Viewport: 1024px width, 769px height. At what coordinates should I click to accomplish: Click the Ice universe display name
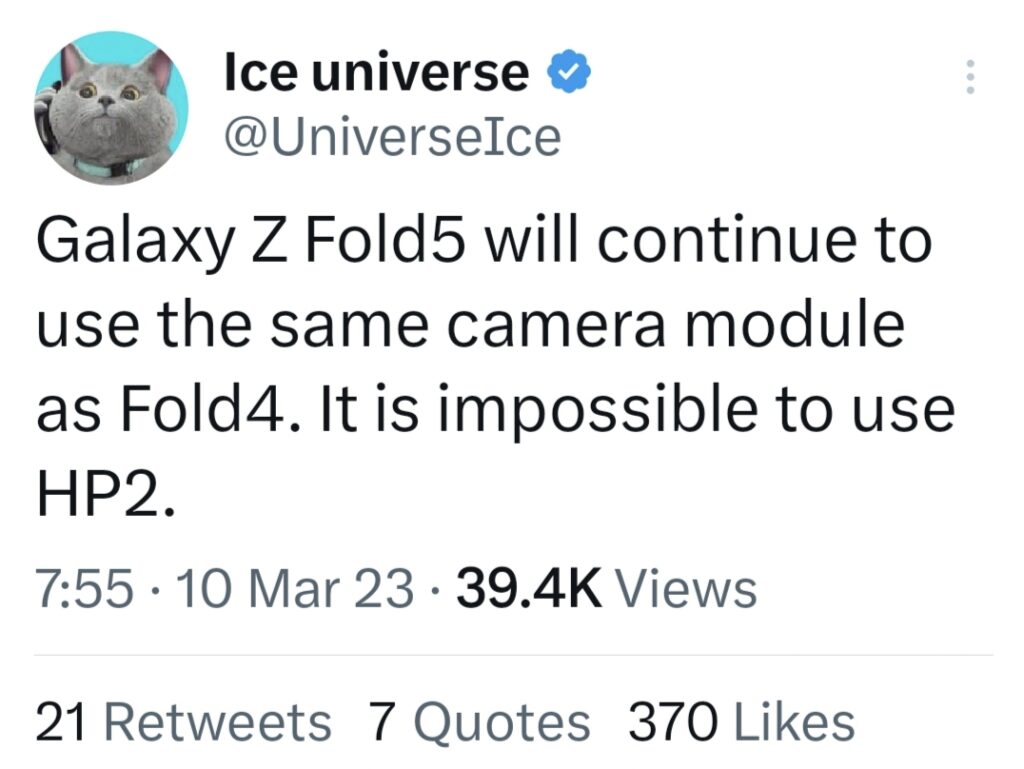click(377, 73)
